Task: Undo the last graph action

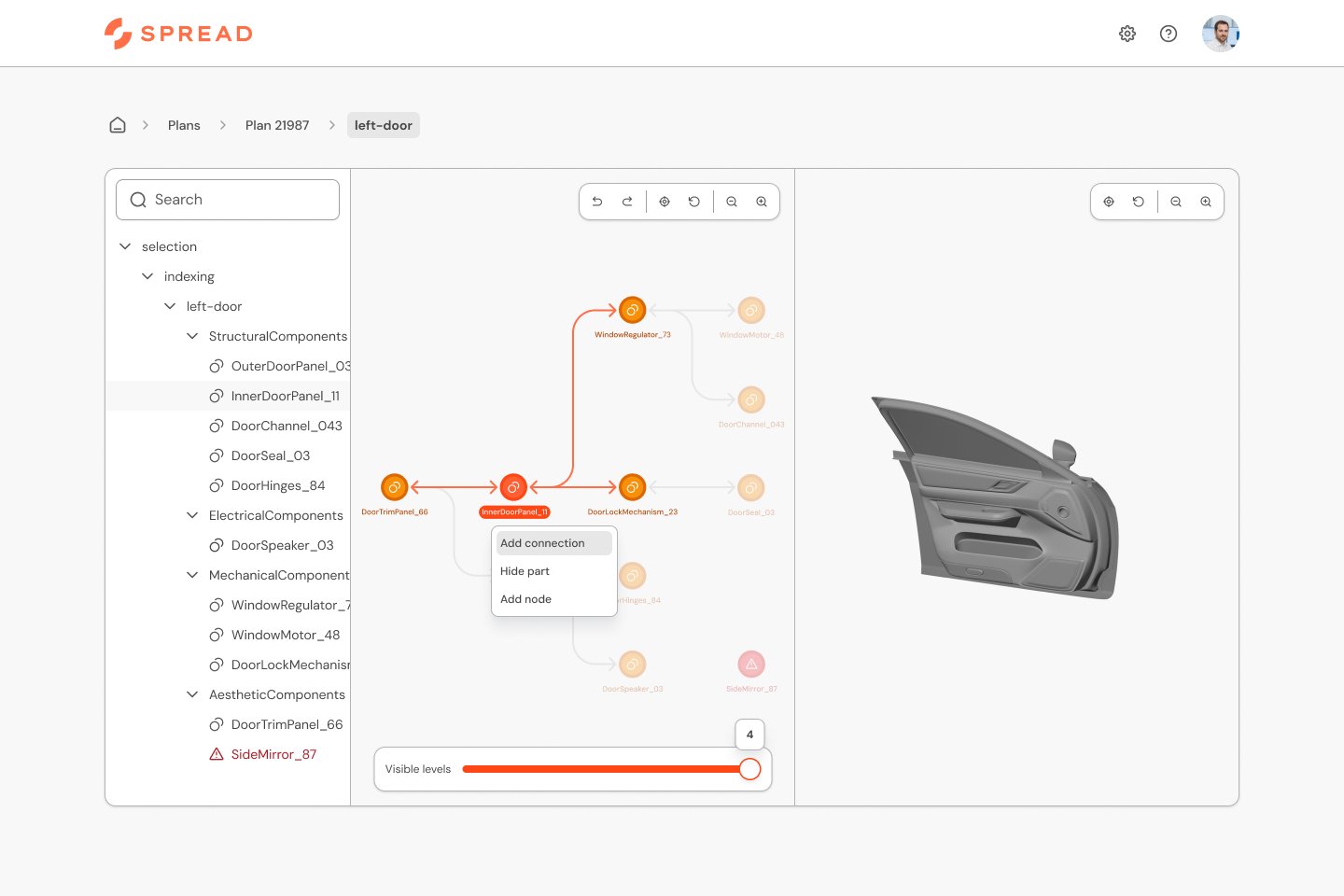Action: click(597, 202)
